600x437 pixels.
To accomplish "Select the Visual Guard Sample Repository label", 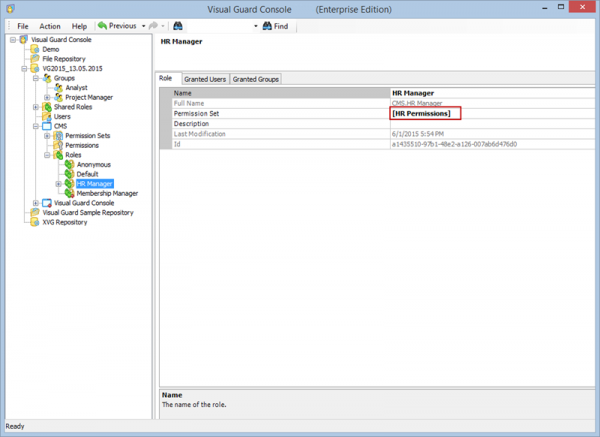I will click(88, 212).
